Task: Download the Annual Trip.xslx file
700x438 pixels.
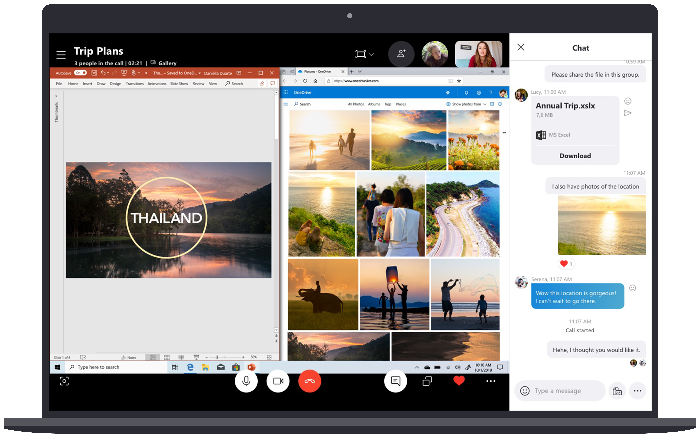Action: pos(575,156)
